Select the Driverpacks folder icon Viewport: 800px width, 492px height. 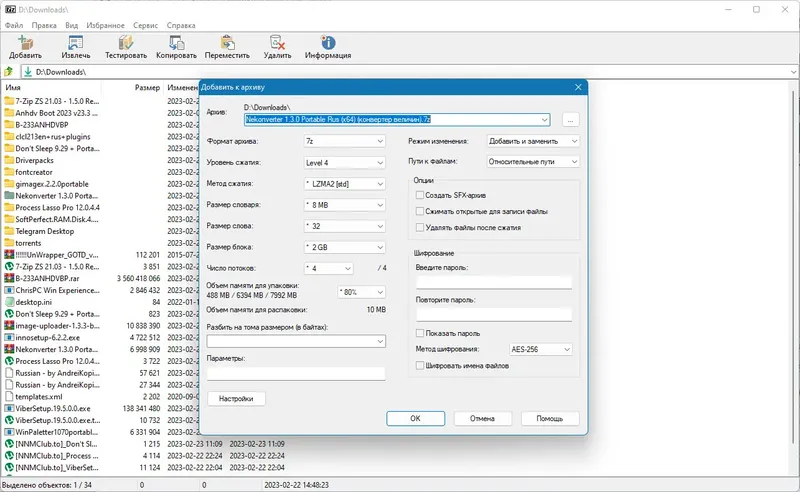9,160
